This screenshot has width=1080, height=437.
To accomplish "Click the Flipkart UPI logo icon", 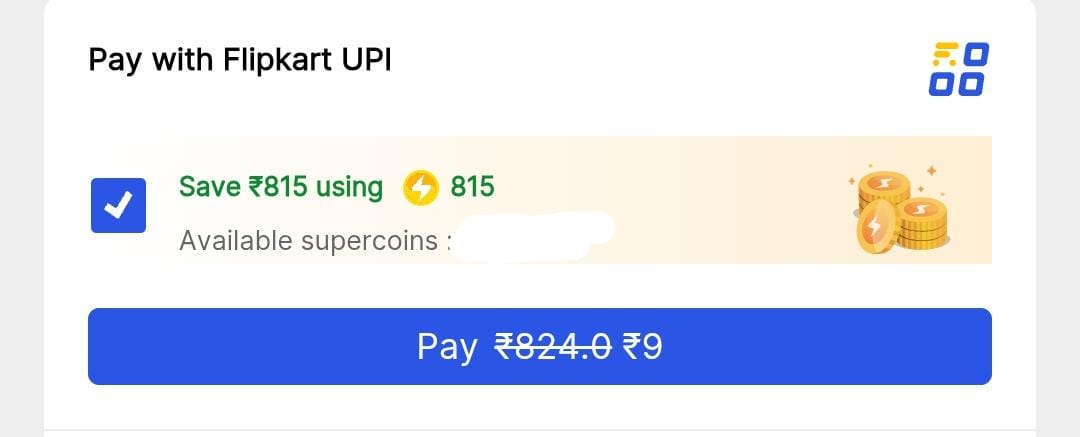I will [958, 69].
